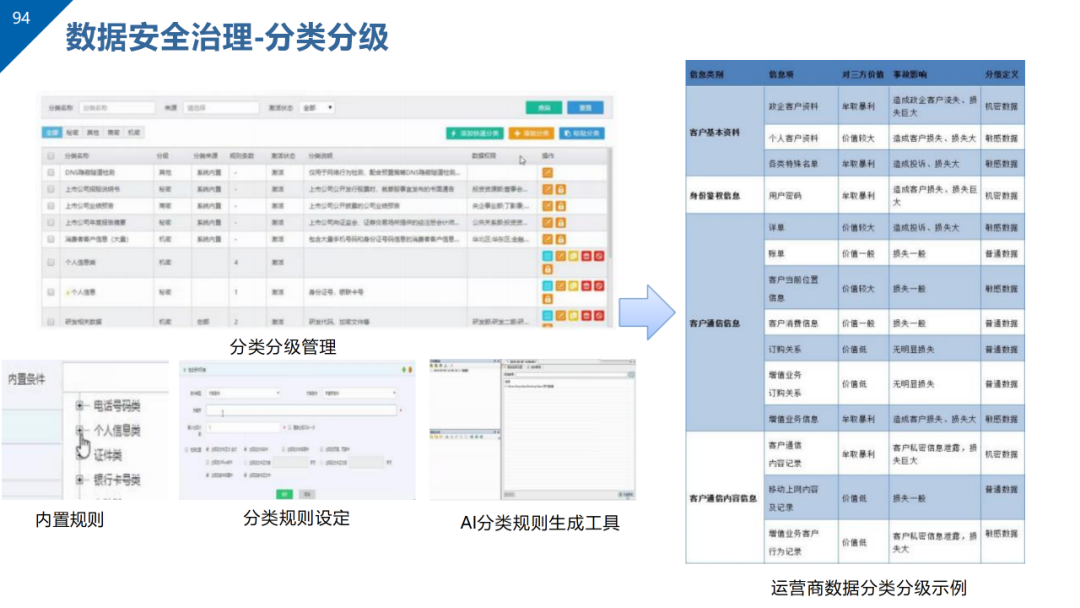Click the 内置条件 label
The height and width of the screenshot is (608, 1080).
27,379
